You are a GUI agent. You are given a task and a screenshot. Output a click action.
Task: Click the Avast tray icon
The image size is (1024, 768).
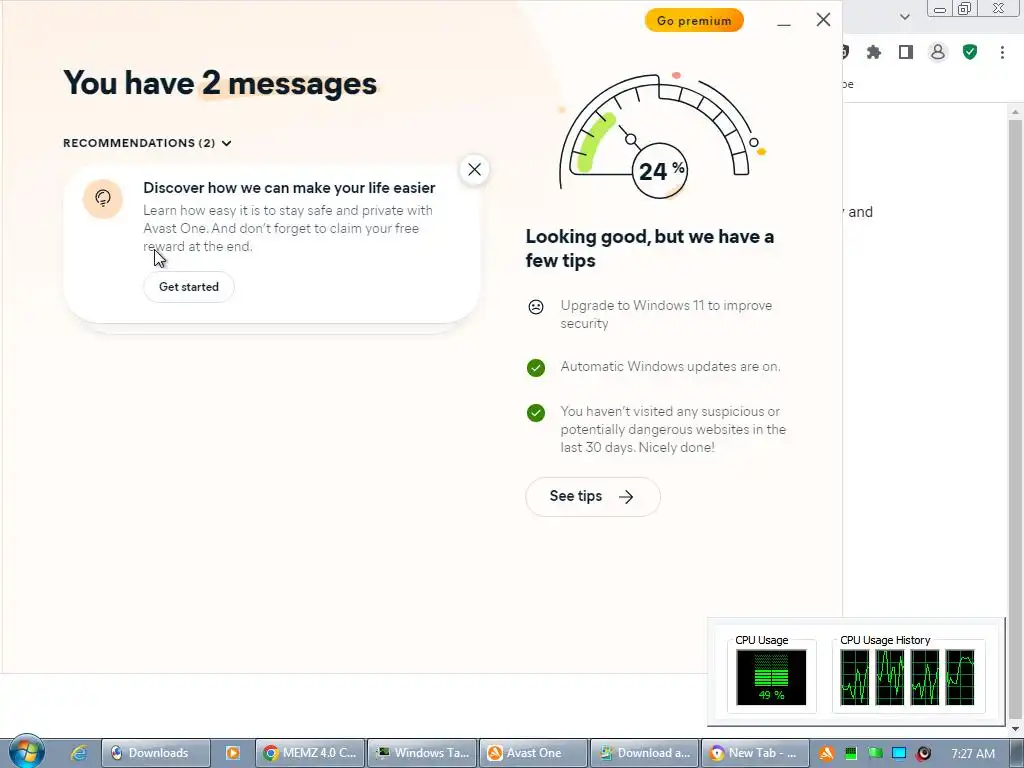click(826, 754)
